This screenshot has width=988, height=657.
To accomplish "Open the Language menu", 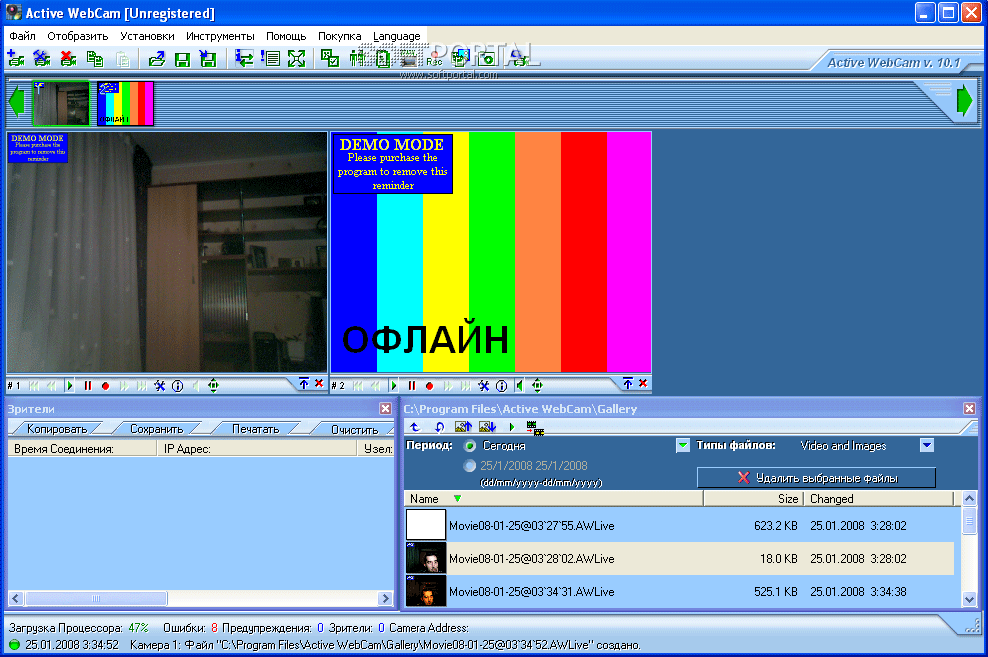I will [x=396, y=36].
